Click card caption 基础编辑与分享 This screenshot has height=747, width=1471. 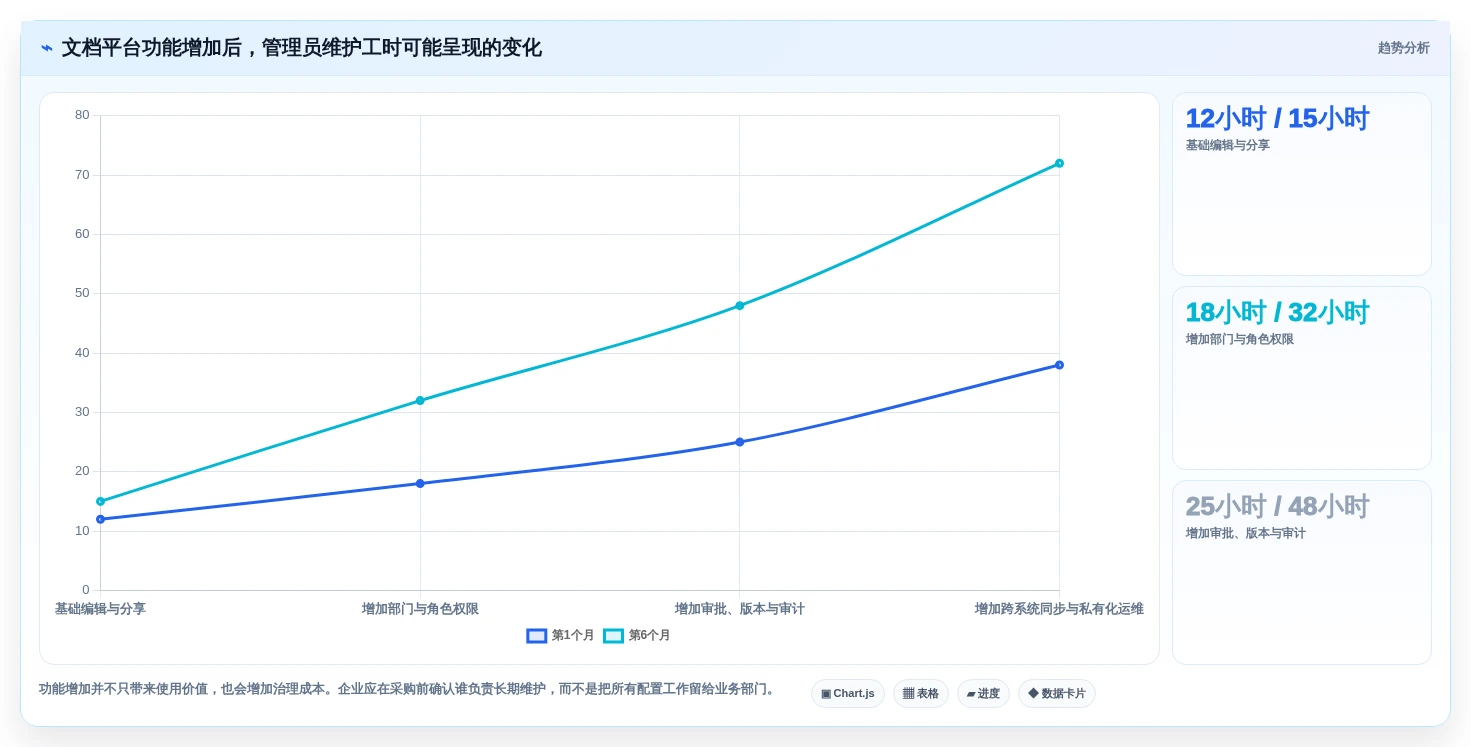(1228, 145)
